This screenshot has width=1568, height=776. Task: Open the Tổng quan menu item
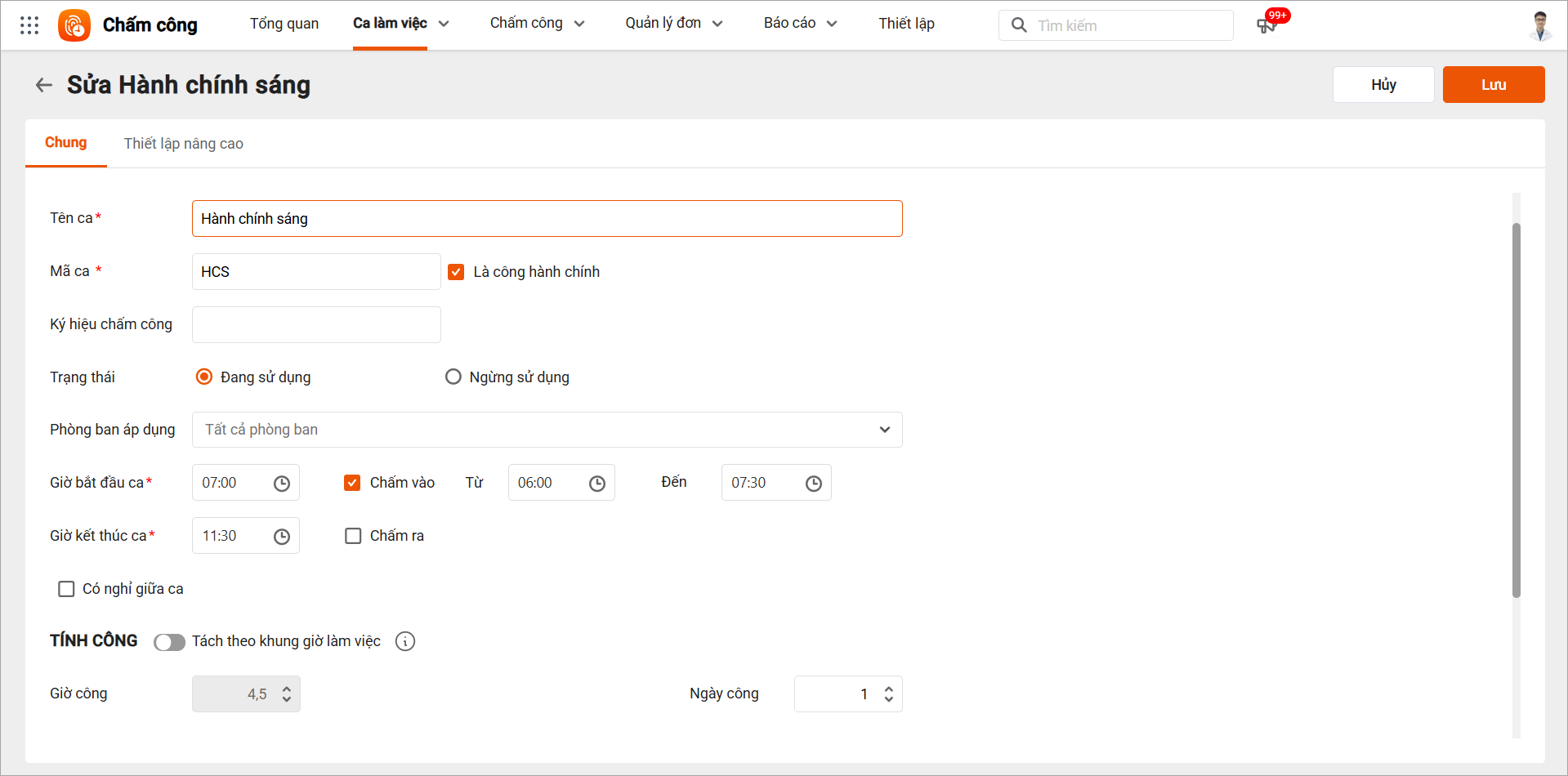tap(284, 24)
